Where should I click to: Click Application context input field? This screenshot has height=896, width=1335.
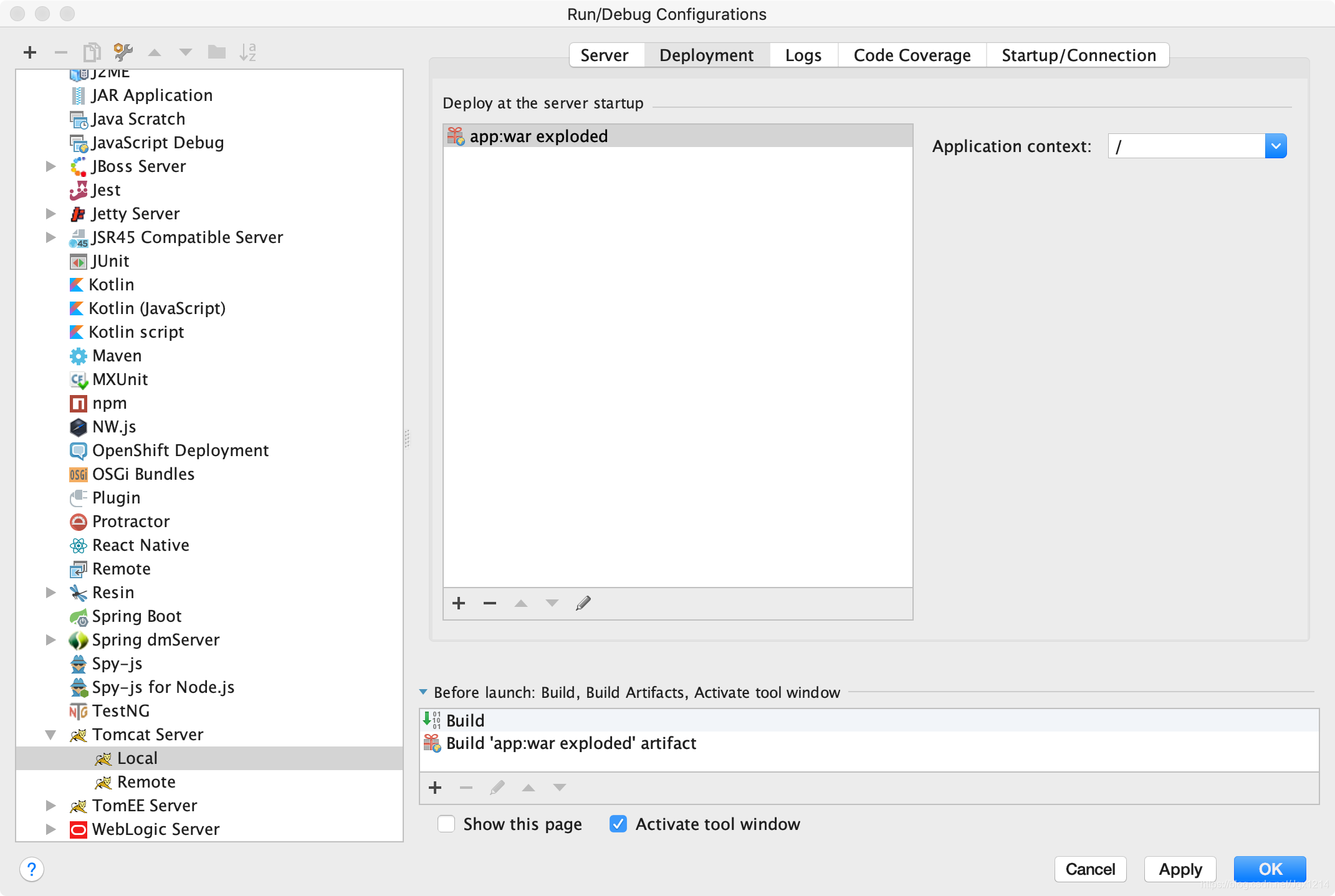click(x=1186, y=146)
